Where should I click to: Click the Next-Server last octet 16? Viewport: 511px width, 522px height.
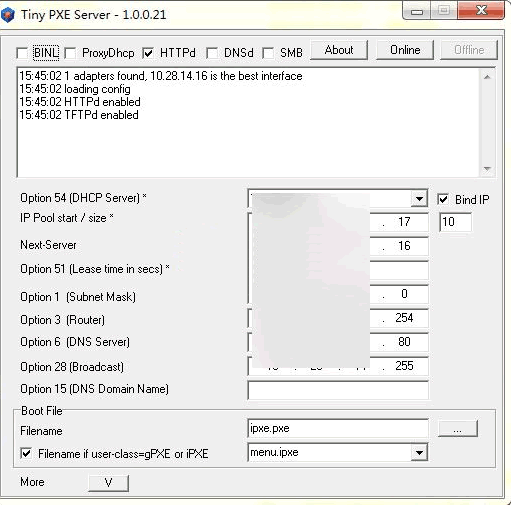click(404, 246)
